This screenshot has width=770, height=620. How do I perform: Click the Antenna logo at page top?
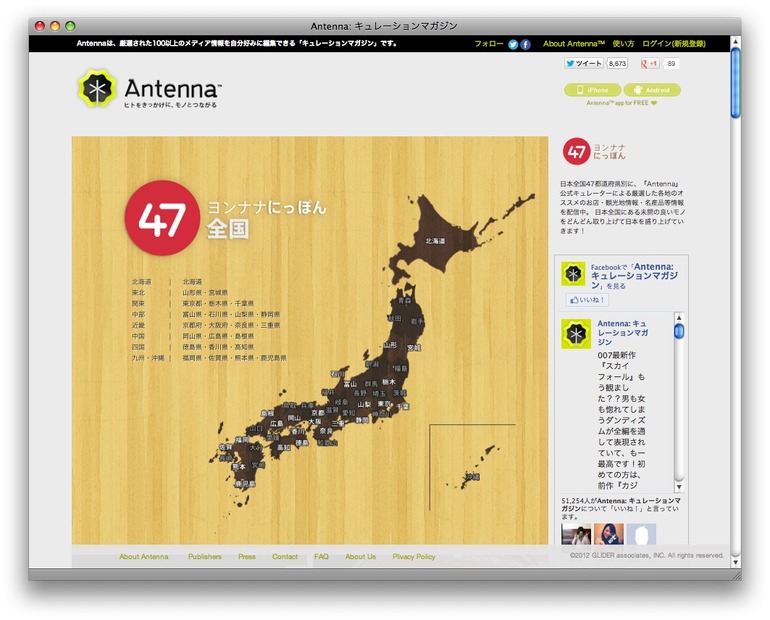[148, 88]
